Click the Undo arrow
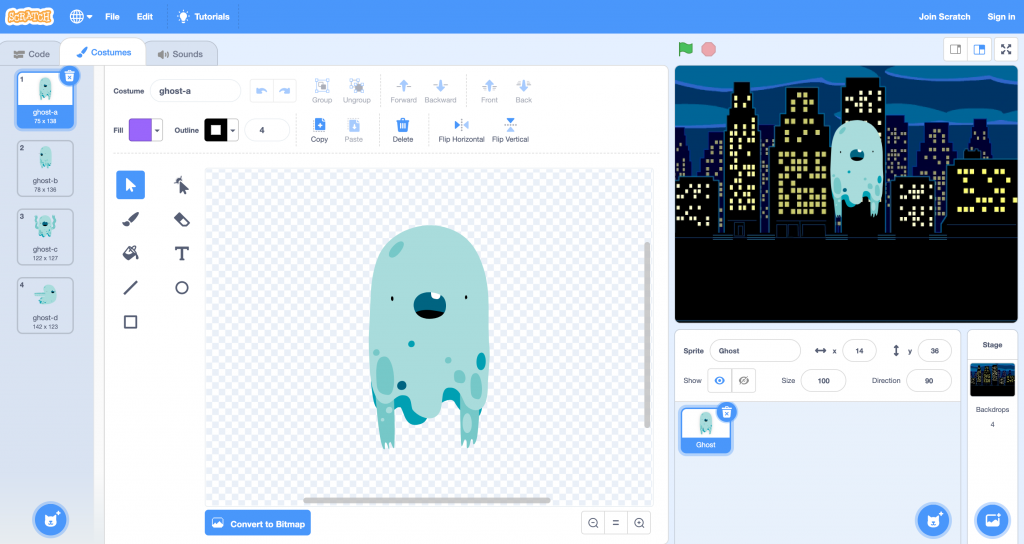 tap(261, 91)
